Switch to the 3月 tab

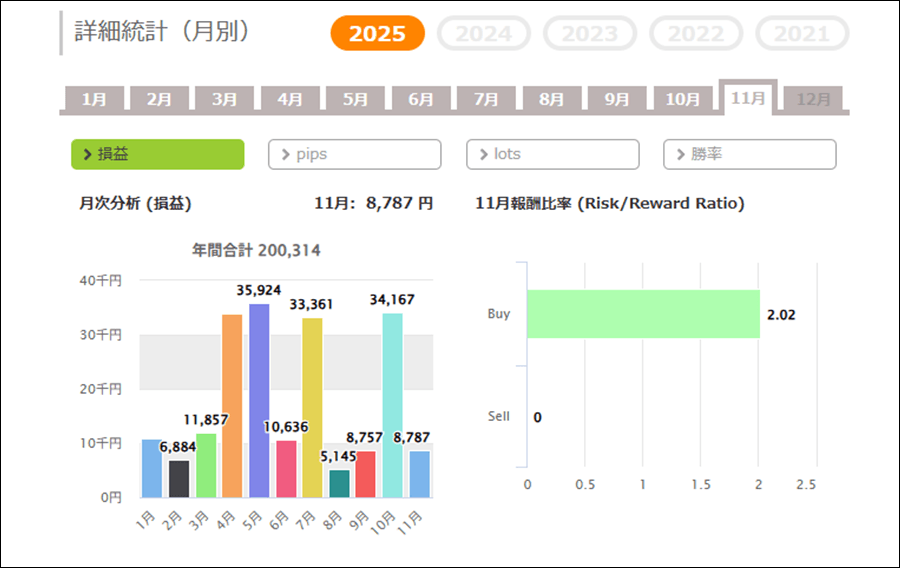(225, 99)
